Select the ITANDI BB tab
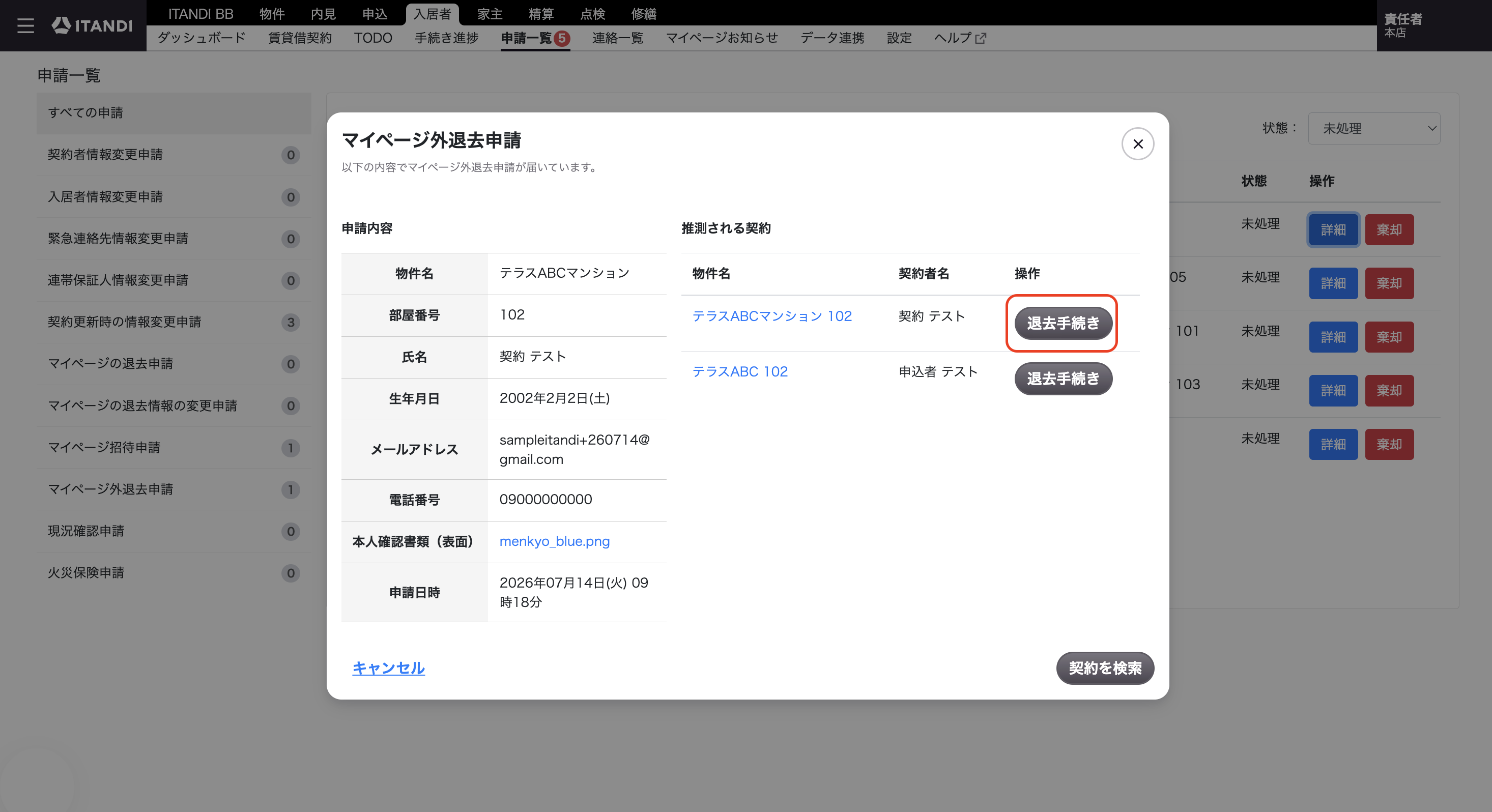The height and width of the screenshot is (812, 1492). pos(200,13)
